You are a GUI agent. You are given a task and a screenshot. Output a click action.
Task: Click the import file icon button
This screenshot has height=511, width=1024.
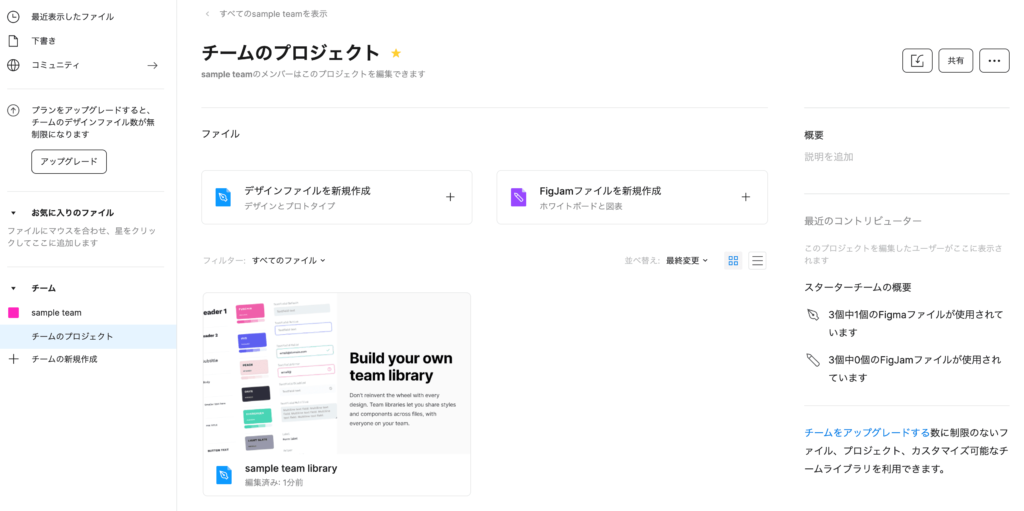click(916, 61)
